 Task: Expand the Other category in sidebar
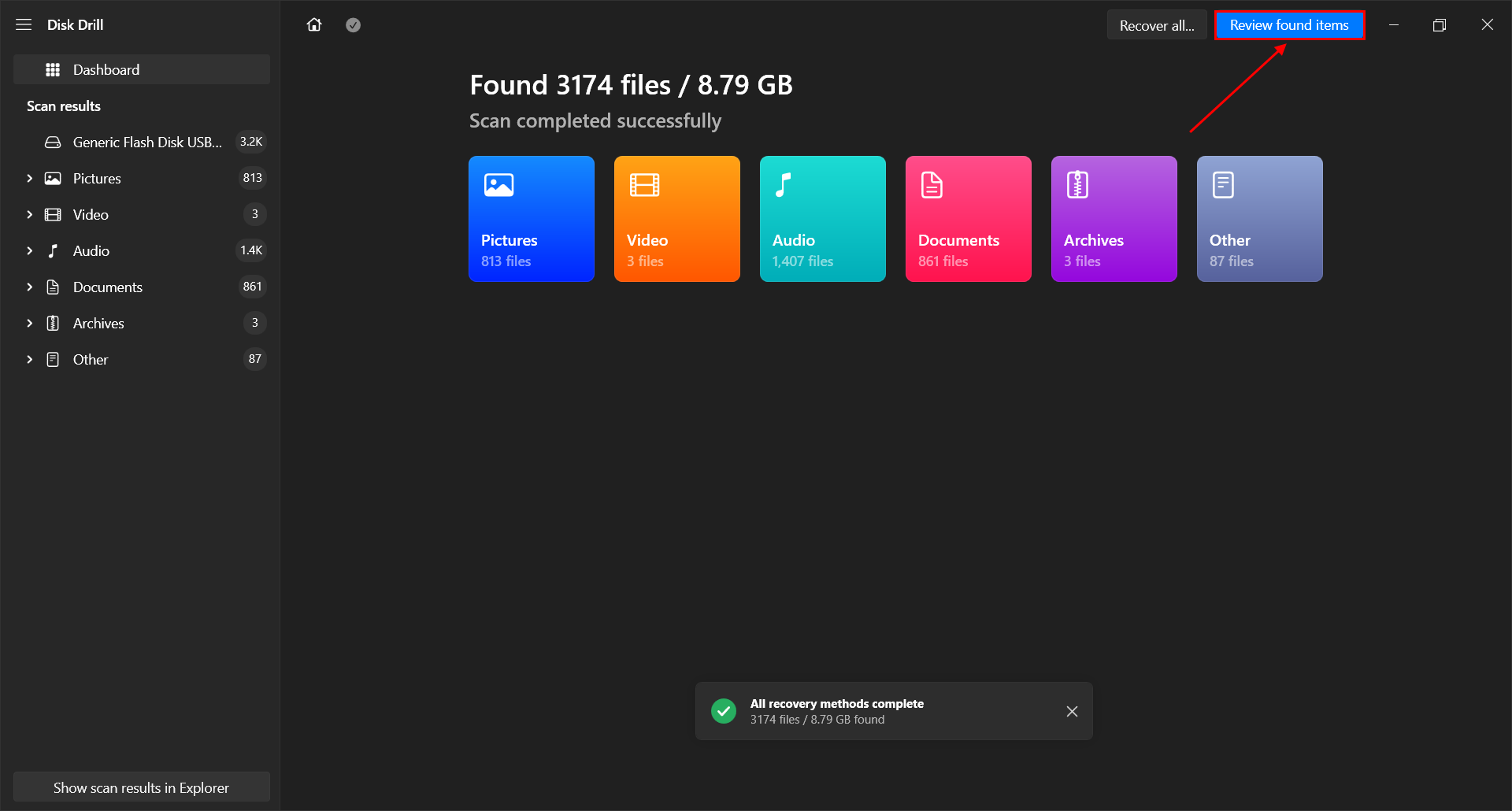pos(29,359)
